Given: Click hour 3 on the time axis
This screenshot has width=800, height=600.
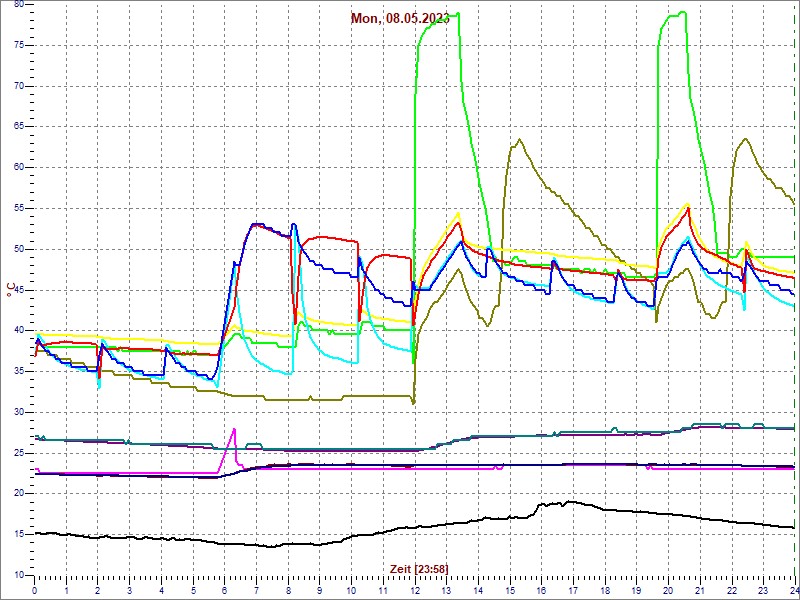Looking at the screenshot, I should tap(129, 590).
